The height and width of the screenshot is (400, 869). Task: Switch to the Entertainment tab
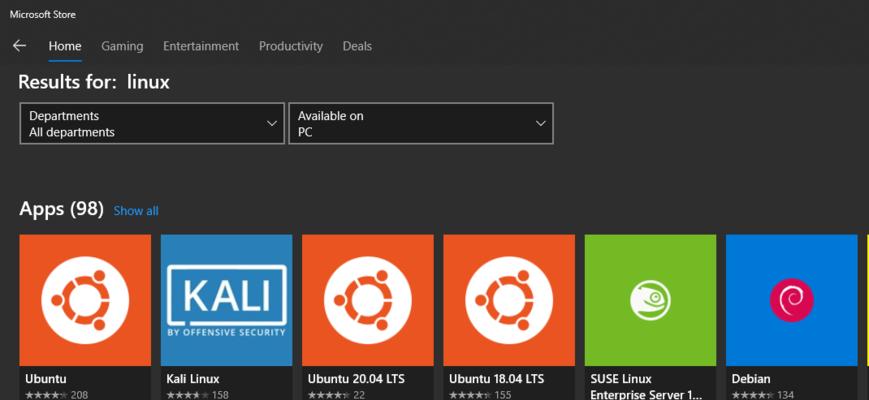coord(201,47)
